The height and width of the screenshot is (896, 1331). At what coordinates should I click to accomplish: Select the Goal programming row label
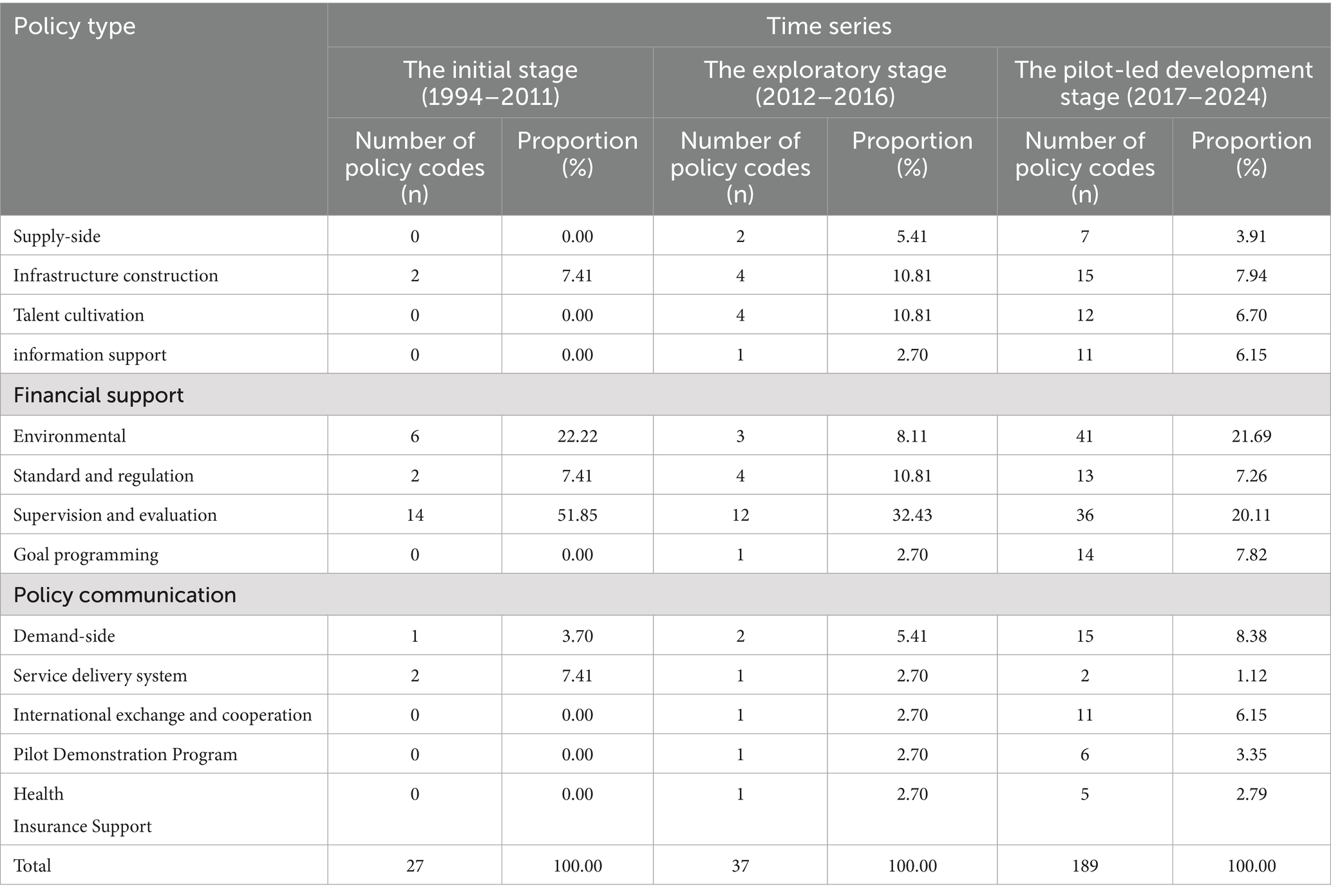pyautogui.click(x=86, y=555)
